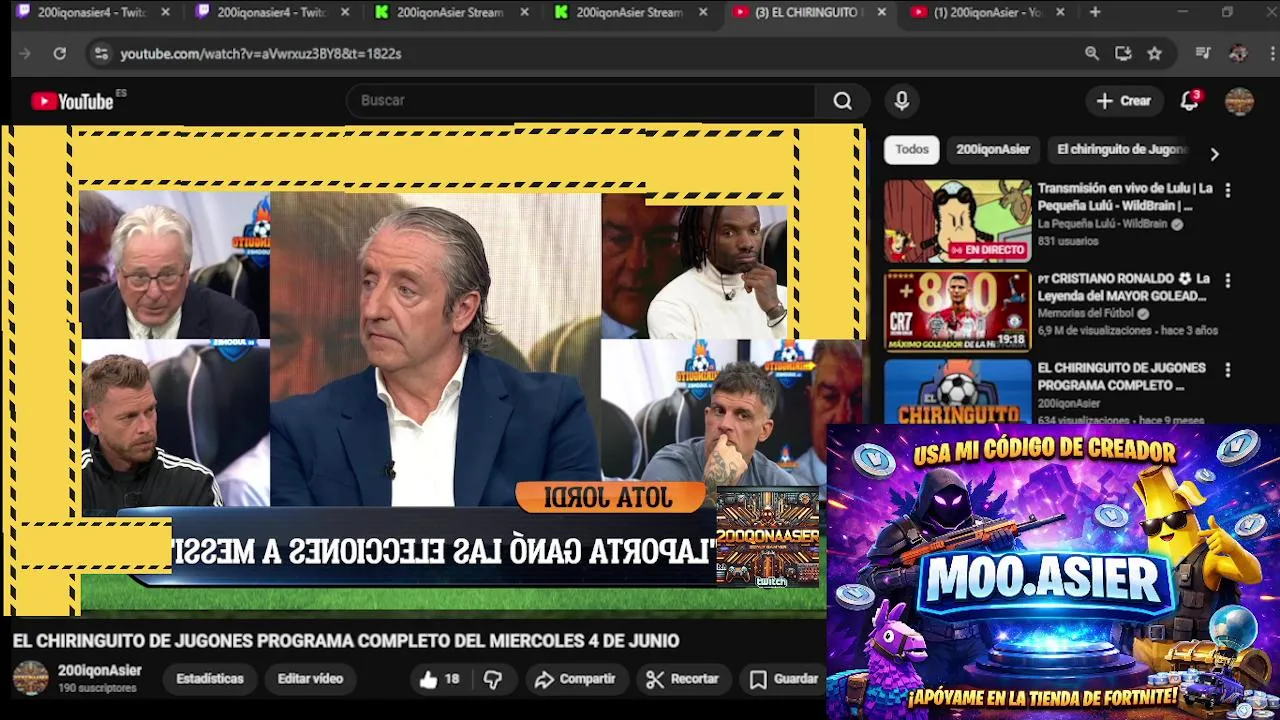Dislike the video with thumbs down
The height and width of the screenshot is (720, 1280).
pos(492,679)
